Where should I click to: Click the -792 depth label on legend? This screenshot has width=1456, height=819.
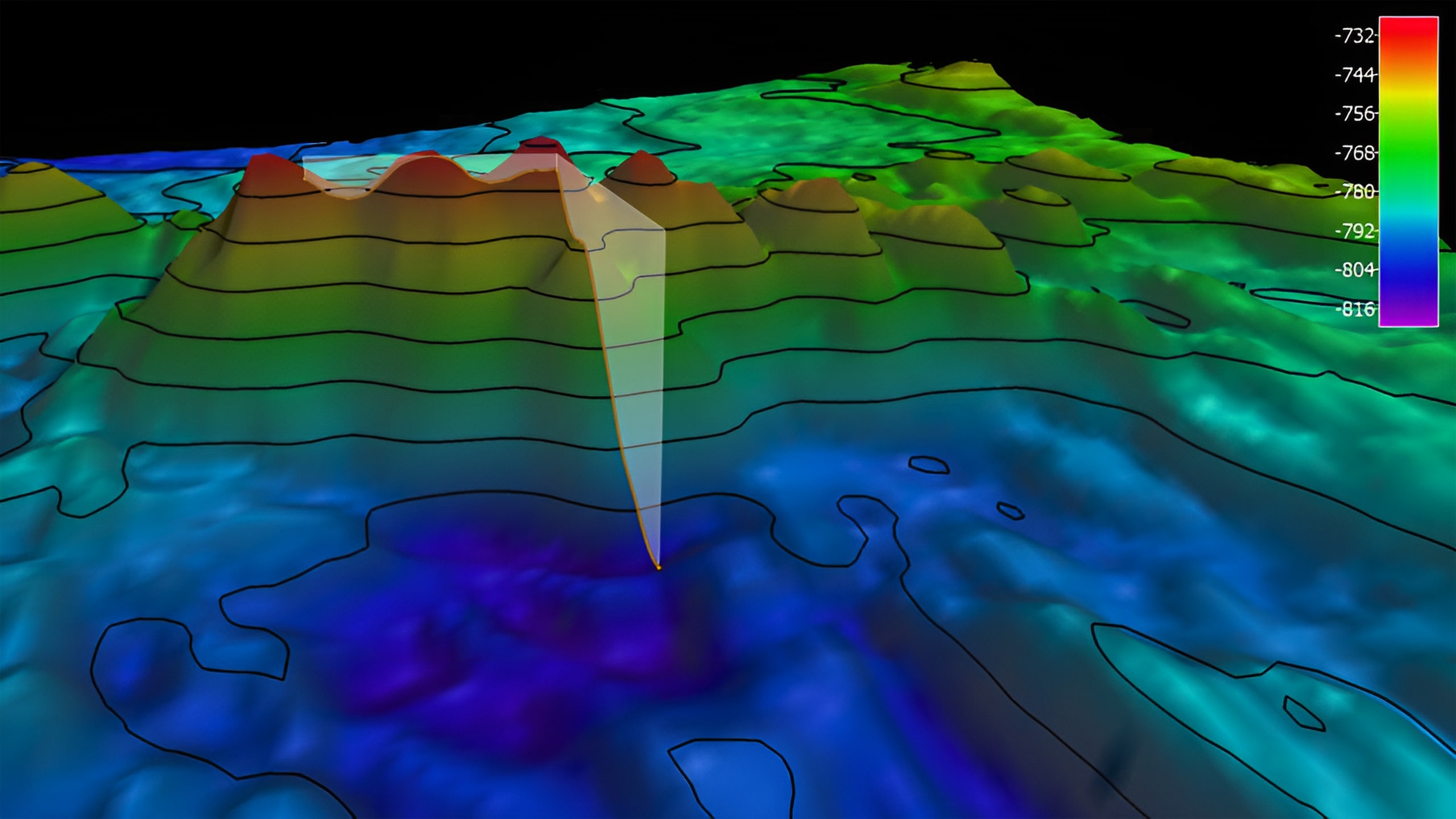[1354, 231]
